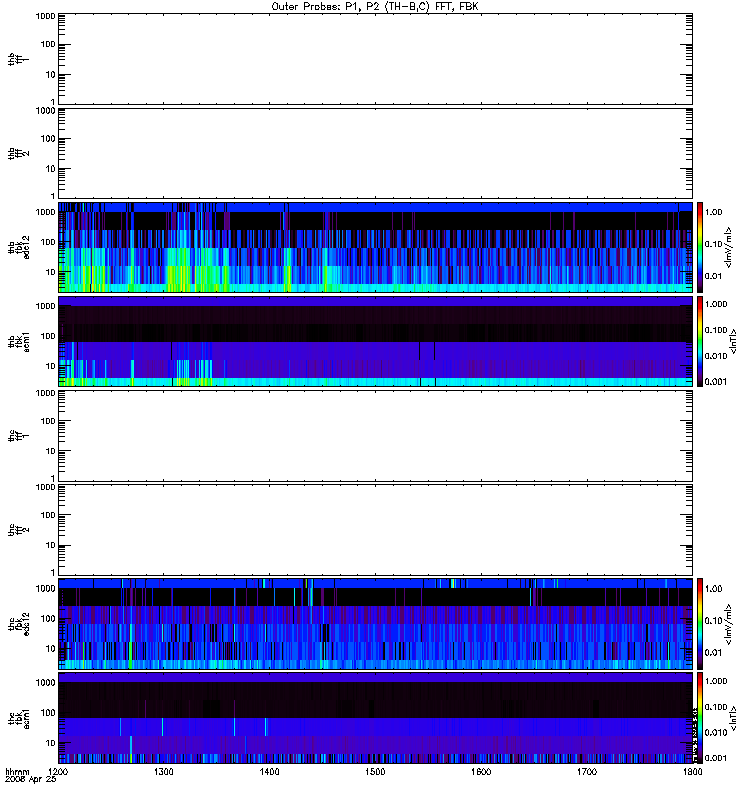
Task: Click the "hhmm" axis unit label
Action: 17,771
